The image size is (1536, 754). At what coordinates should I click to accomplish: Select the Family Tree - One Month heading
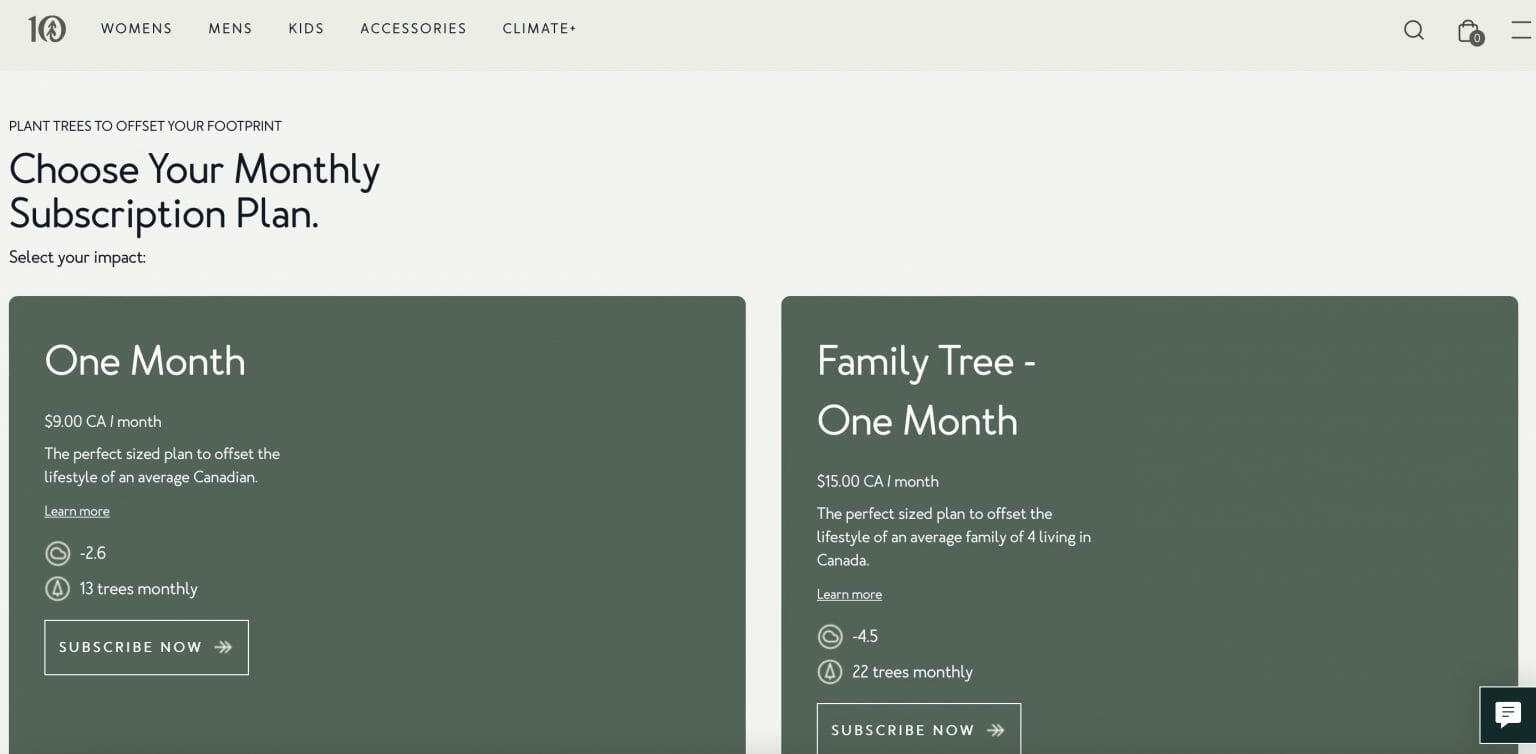pos(925,391)
